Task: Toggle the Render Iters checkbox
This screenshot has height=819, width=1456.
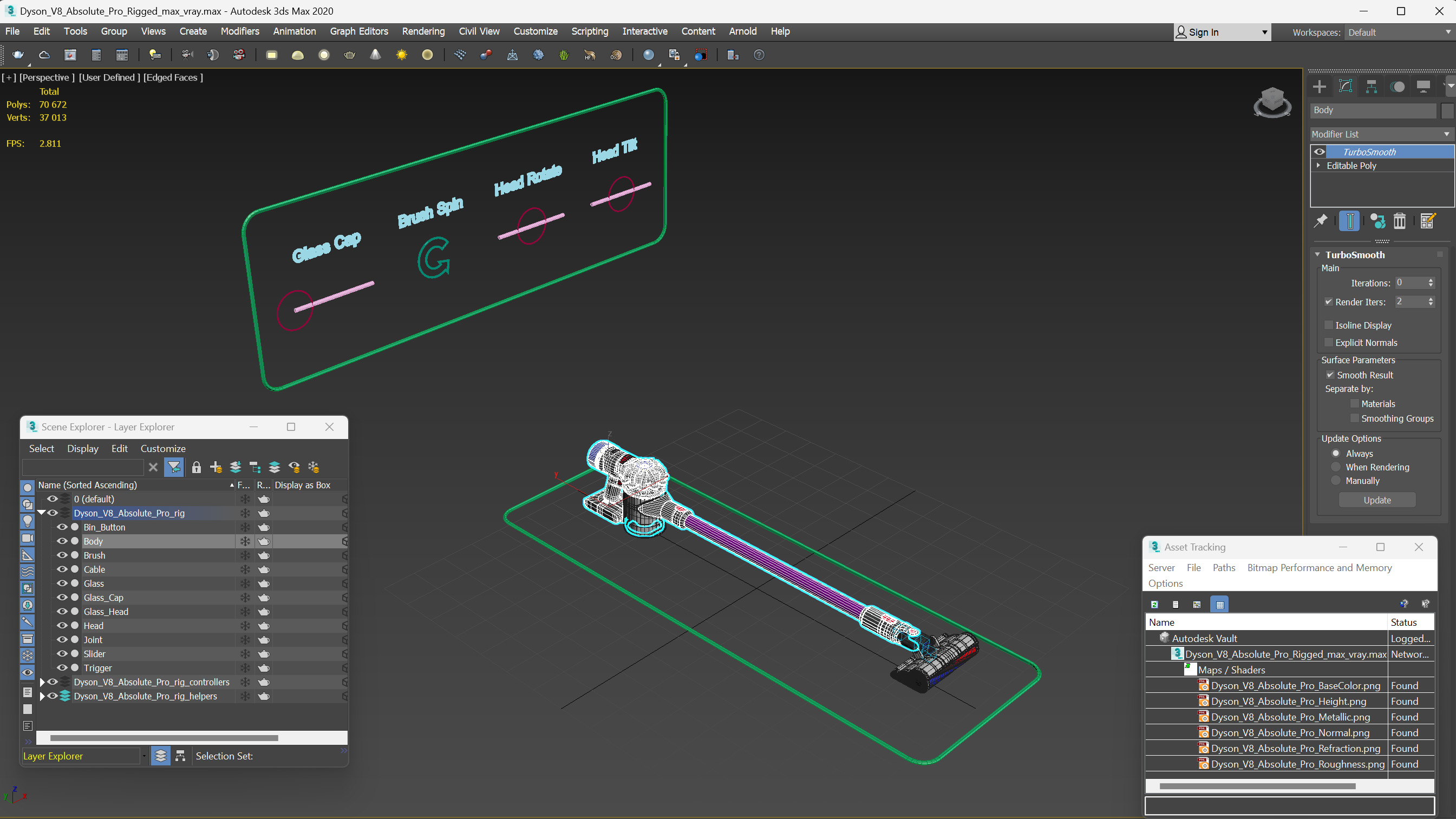Action: click(1329, 302)
